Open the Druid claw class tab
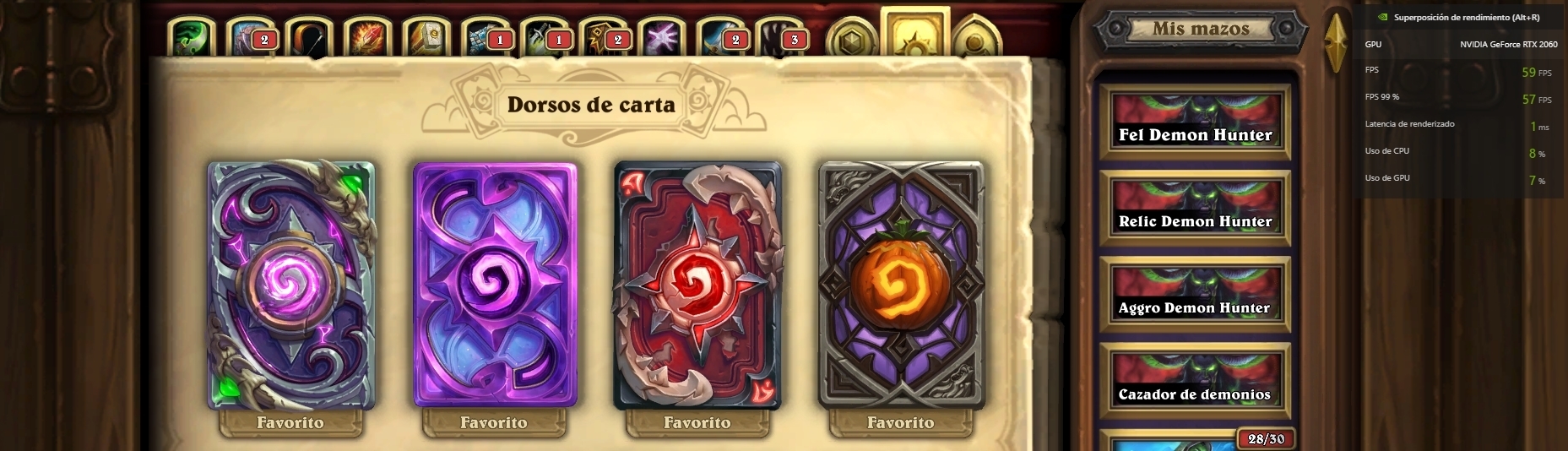Viewport: 1568px width, 451px height. click(251, 38)
